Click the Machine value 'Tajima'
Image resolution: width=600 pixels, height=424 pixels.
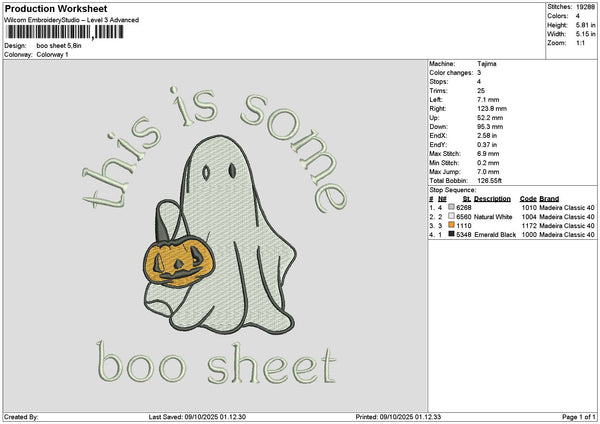[487, 64]
